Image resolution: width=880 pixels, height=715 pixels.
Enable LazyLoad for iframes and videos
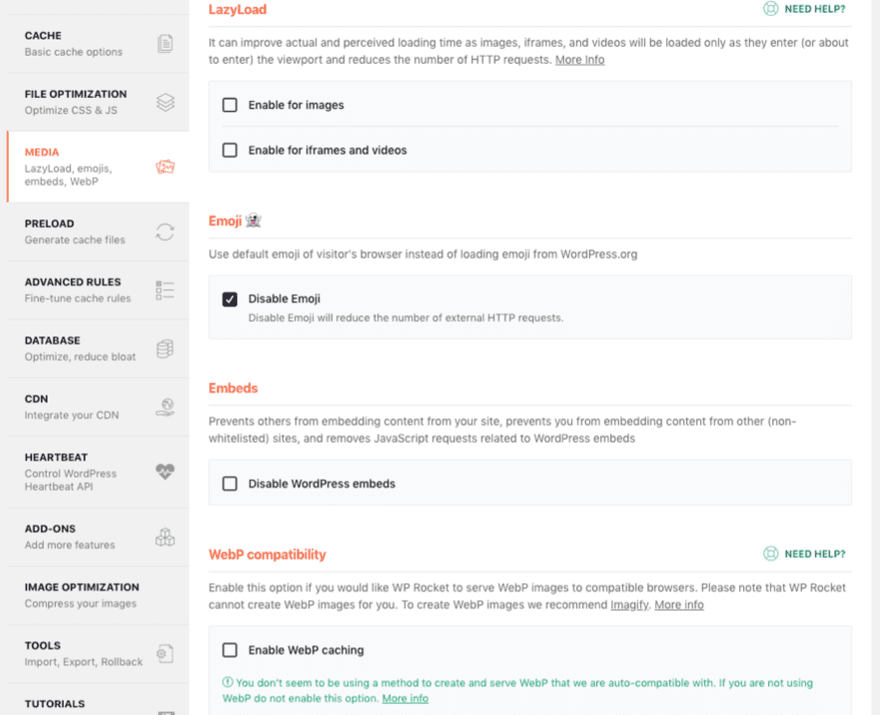point(228,150)
